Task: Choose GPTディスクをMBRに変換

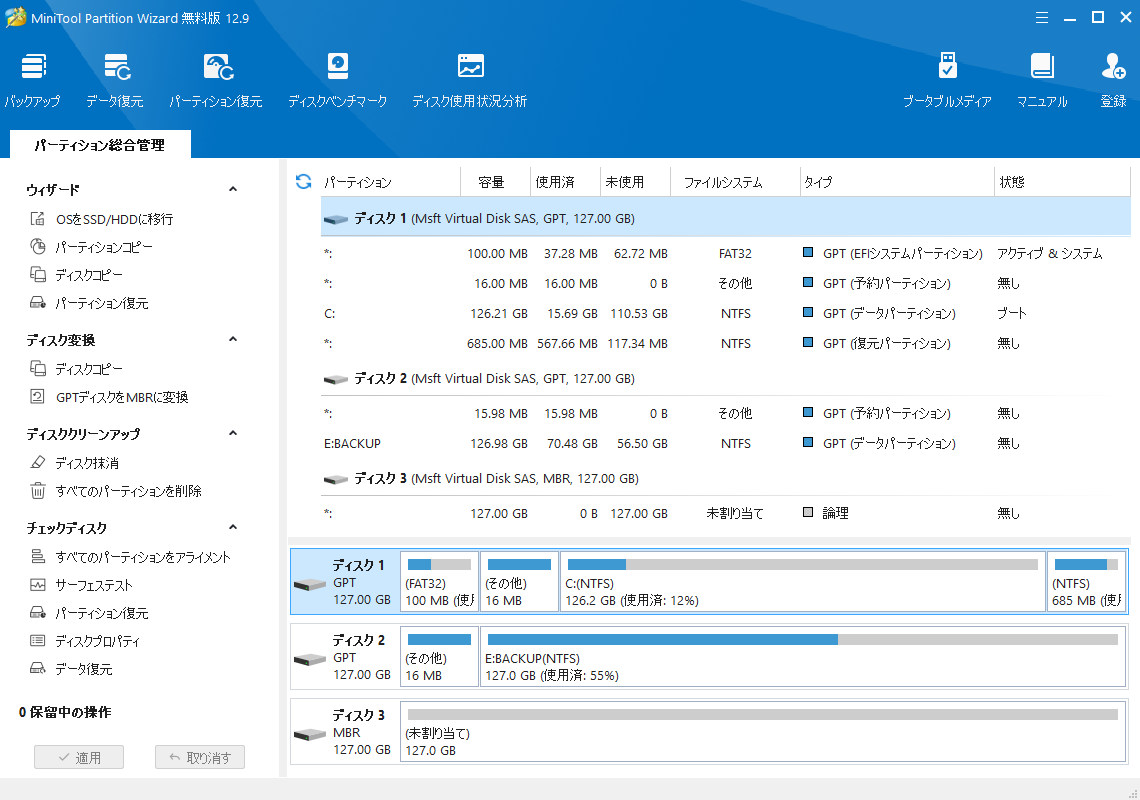Action: 109,397
